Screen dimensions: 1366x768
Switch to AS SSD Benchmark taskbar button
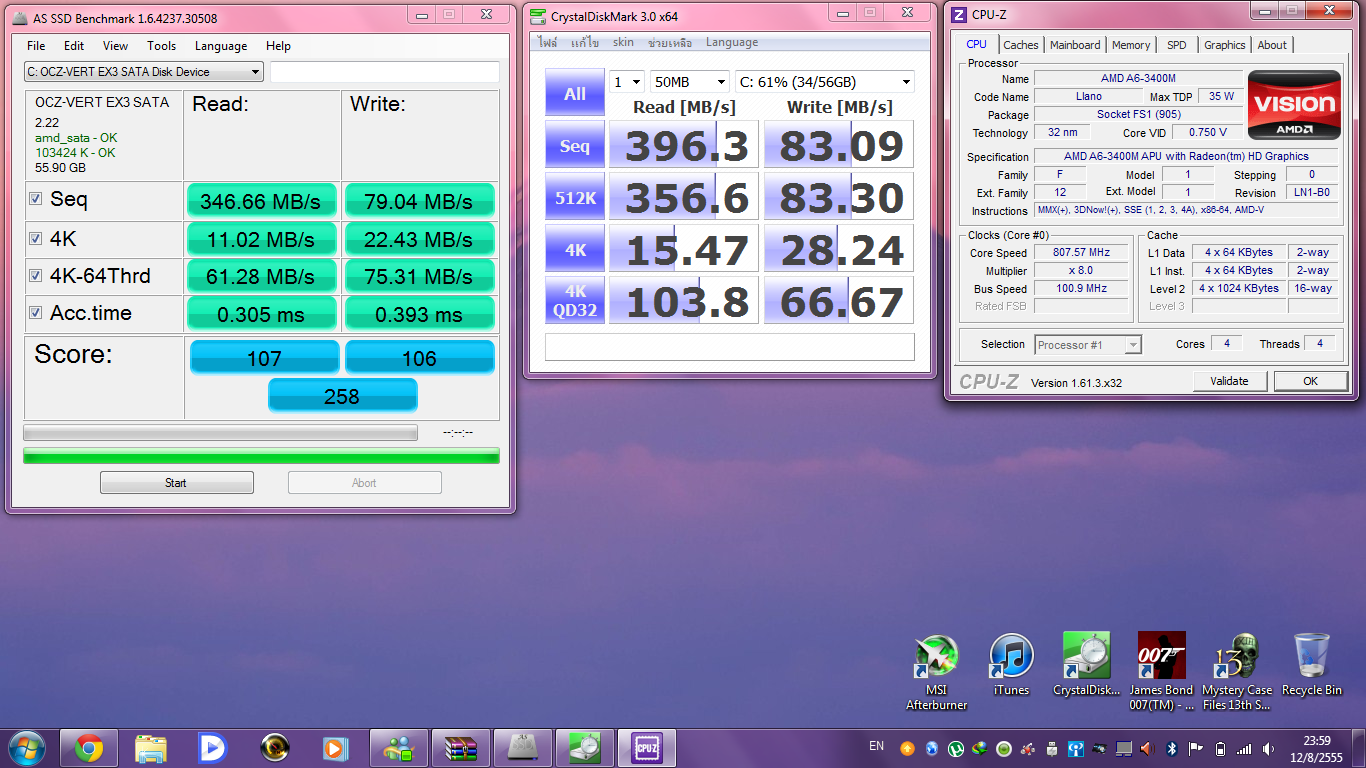pos(523,748)
